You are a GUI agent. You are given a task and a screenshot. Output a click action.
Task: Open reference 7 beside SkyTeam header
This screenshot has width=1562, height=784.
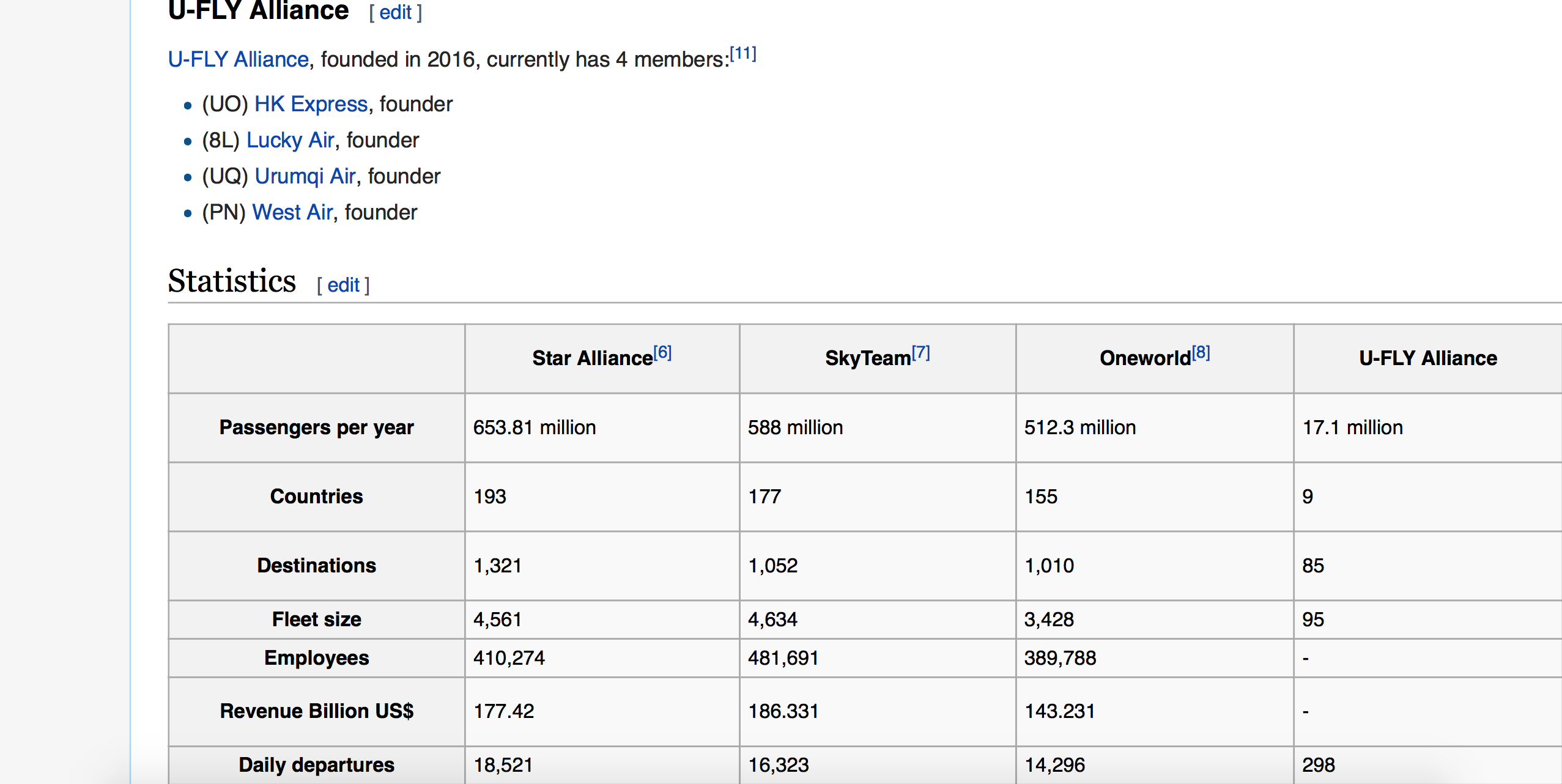[920, 352]
